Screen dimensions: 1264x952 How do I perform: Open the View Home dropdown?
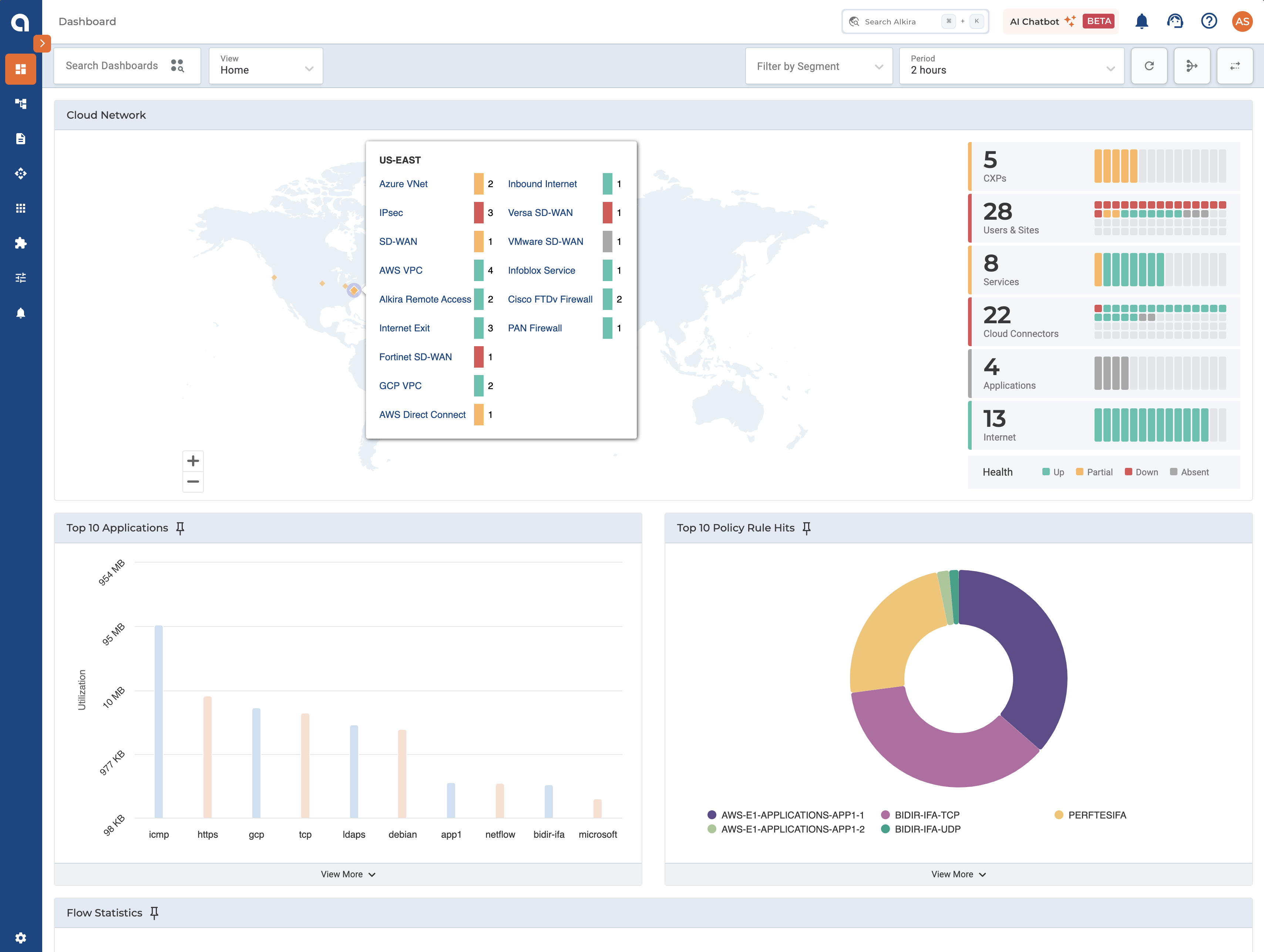266,66
